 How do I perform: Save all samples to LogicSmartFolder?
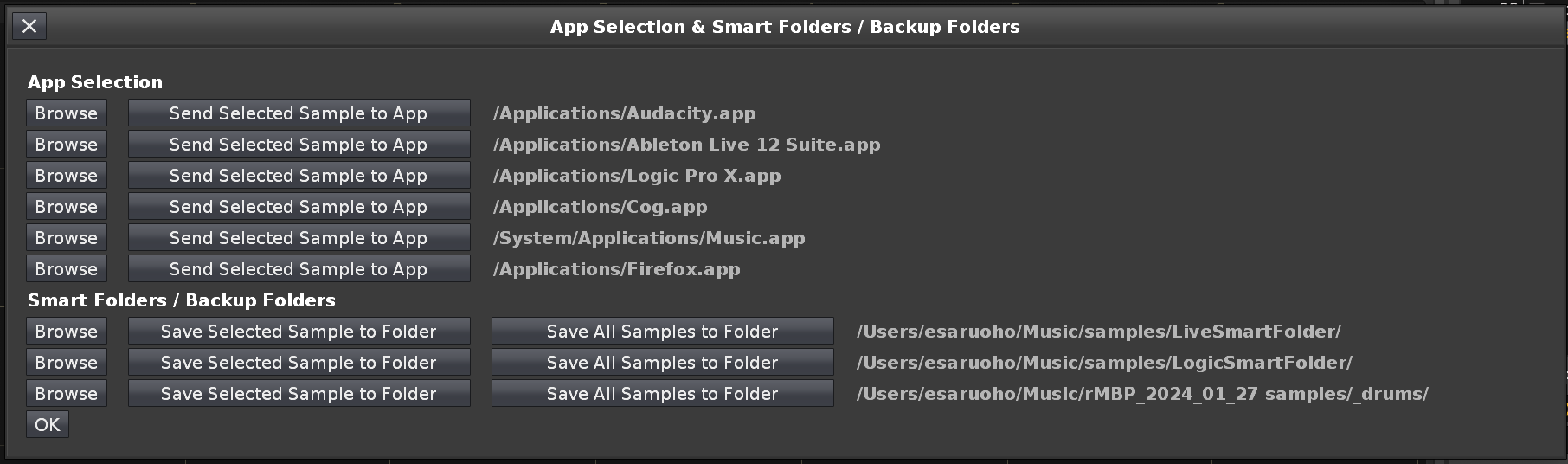[x=662, y=363]
